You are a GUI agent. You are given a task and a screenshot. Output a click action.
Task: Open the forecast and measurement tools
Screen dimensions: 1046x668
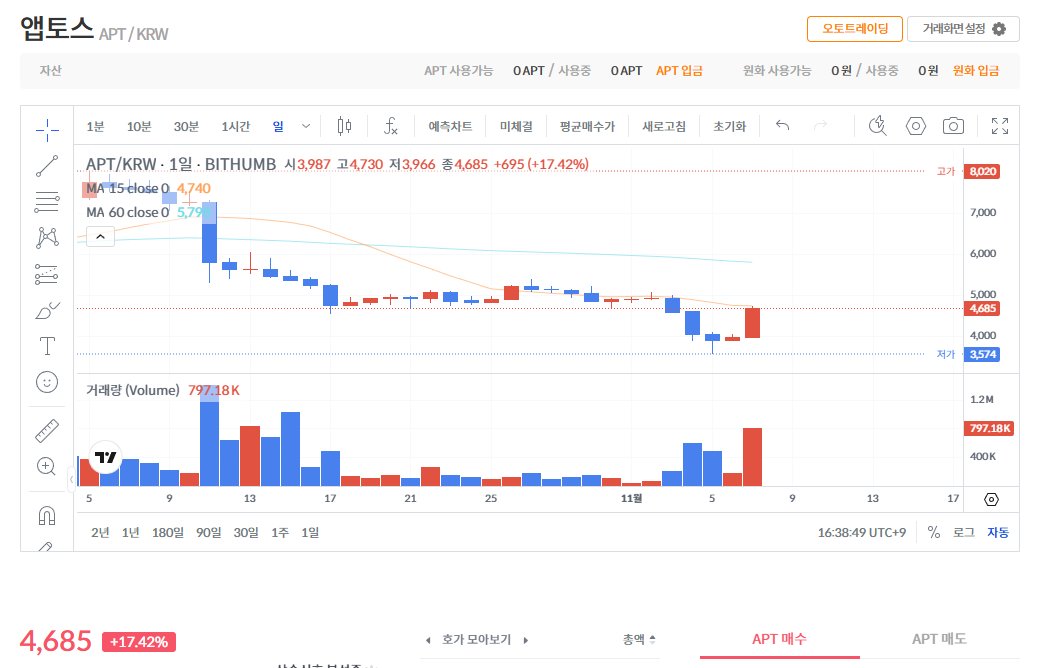click(x=47, y=274)
